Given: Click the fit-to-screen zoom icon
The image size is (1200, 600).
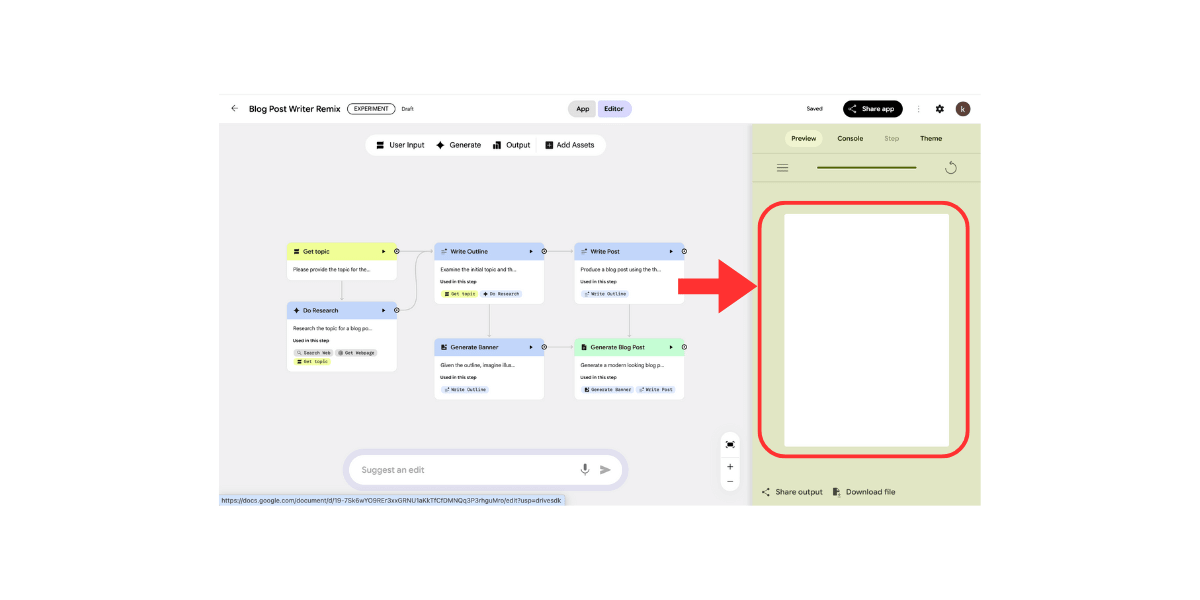Looking at the screenshot, I should 730,444.
